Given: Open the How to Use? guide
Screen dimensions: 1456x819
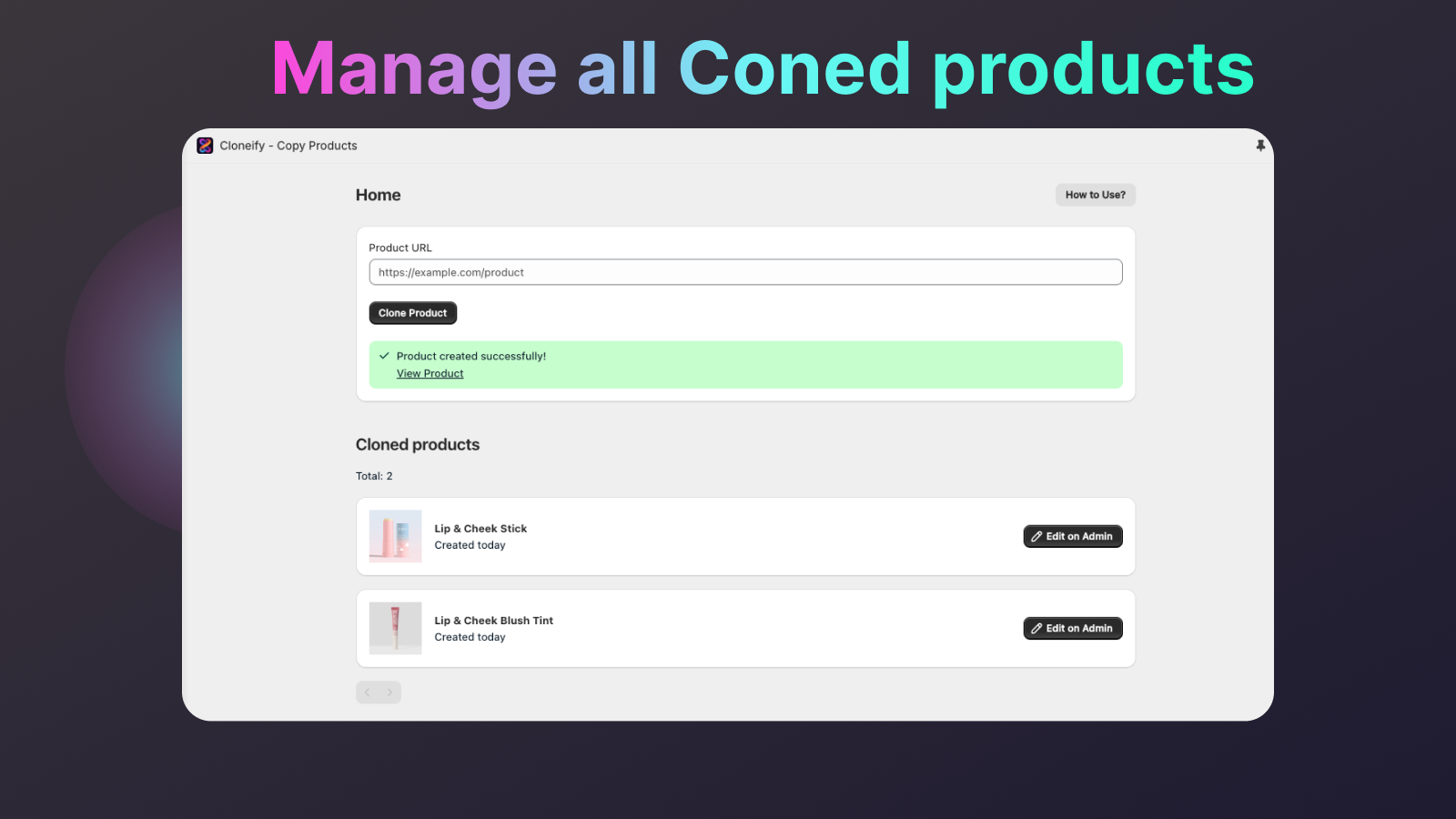Looking at the screenshot, I should pos(1095,194).
